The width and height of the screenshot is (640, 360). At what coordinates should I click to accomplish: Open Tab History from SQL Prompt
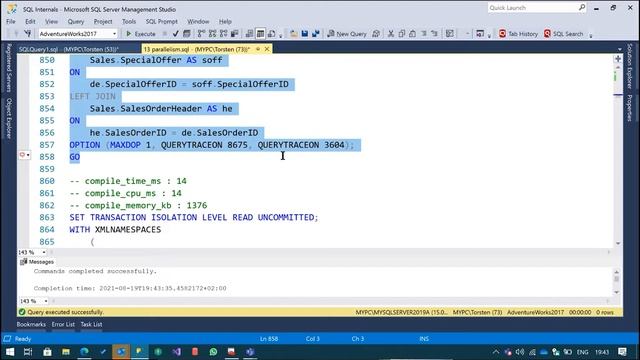coord(518,34)
